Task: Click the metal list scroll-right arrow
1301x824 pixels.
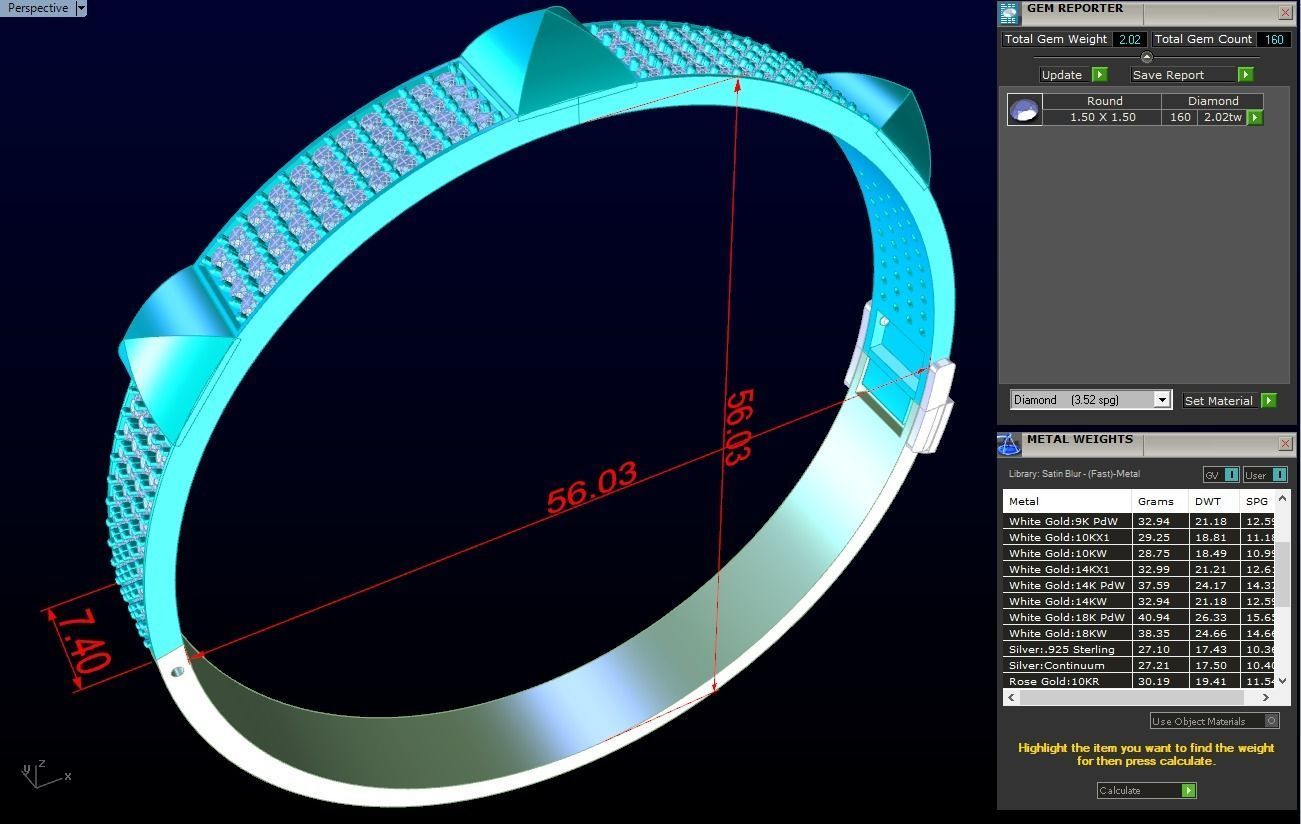Action: tap(1266, 697)
